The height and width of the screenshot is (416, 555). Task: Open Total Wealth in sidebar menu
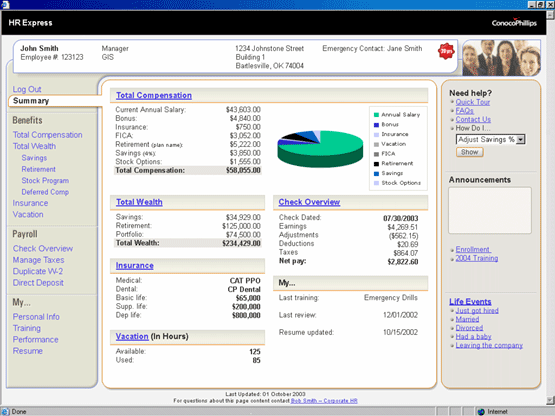point(34,146)
